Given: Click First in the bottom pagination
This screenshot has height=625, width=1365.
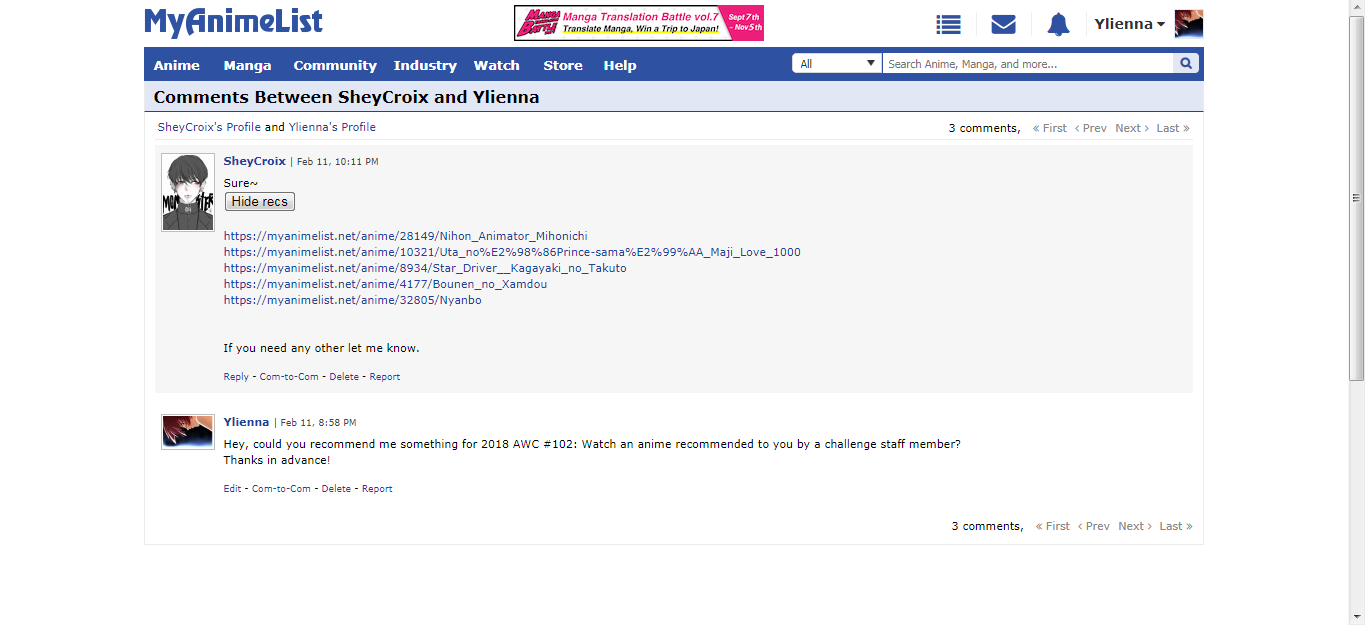Looking at the screenshot, I should point(1053,526).
